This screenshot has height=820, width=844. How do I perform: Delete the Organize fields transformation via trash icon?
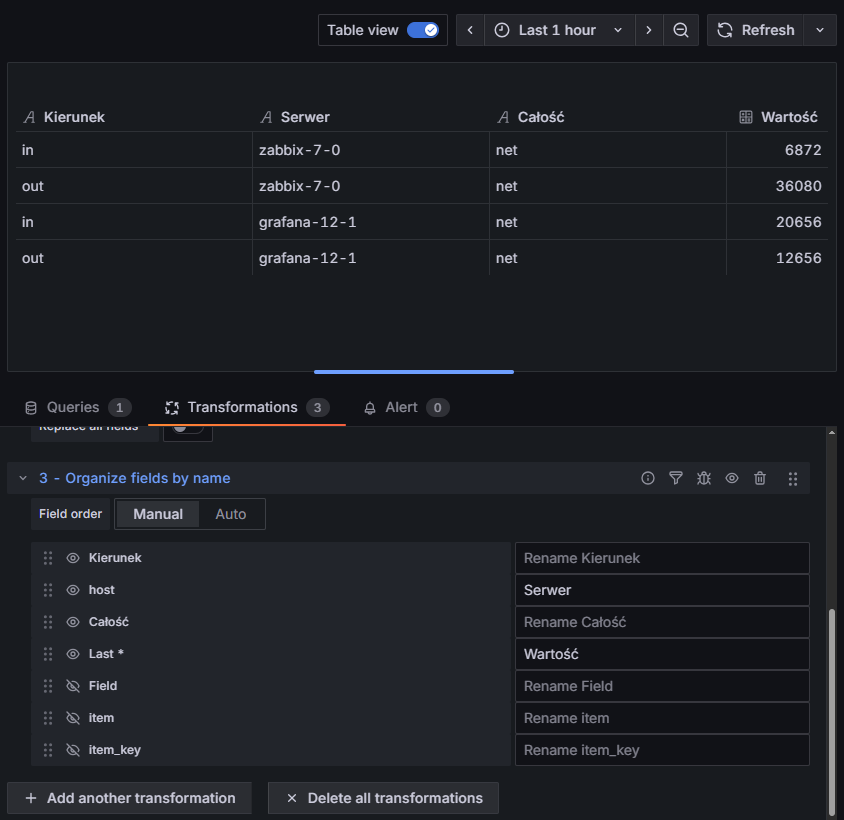(760, 479)
